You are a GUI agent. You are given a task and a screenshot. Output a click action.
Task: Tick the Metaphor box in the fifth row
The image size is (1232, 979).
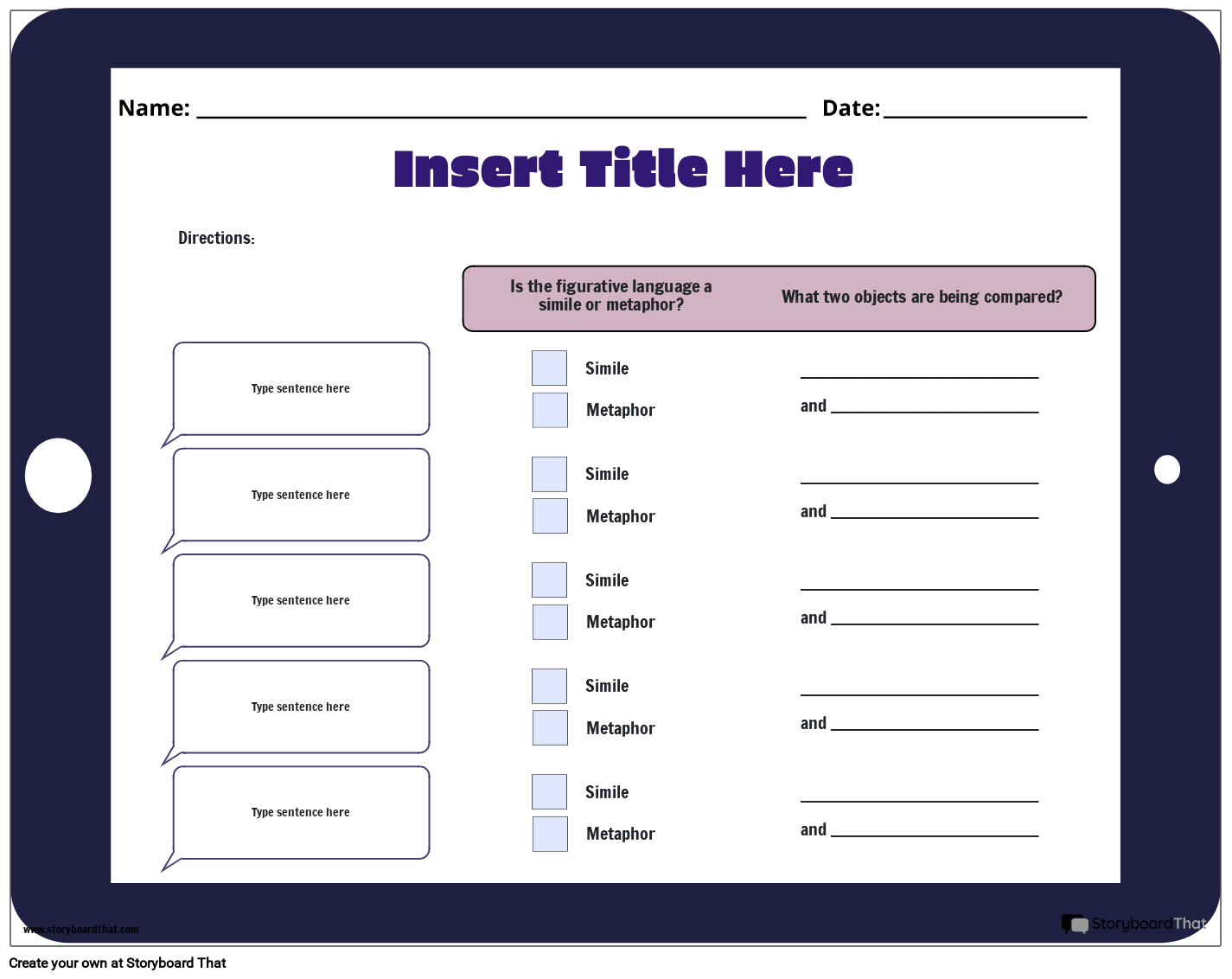(x=550, y=834)
